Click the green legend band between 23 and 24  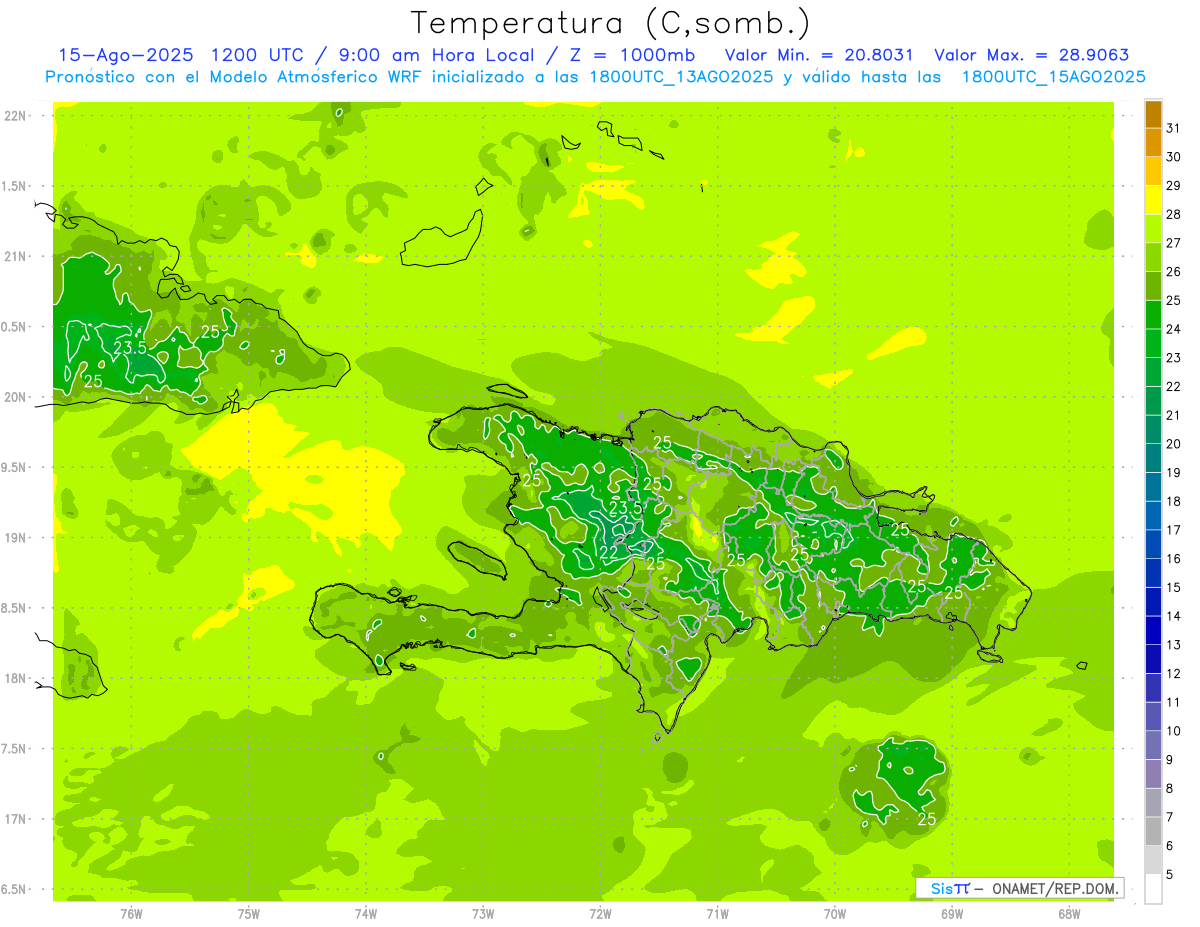pos(1153,344)
